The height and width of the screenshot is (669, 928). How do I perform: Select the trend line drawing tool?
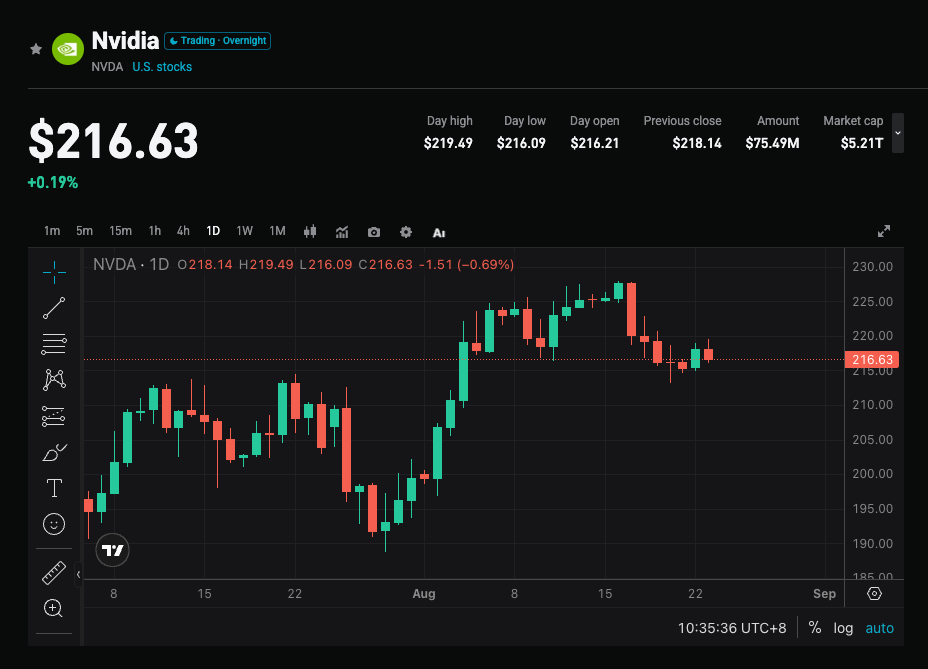[54, 308]
